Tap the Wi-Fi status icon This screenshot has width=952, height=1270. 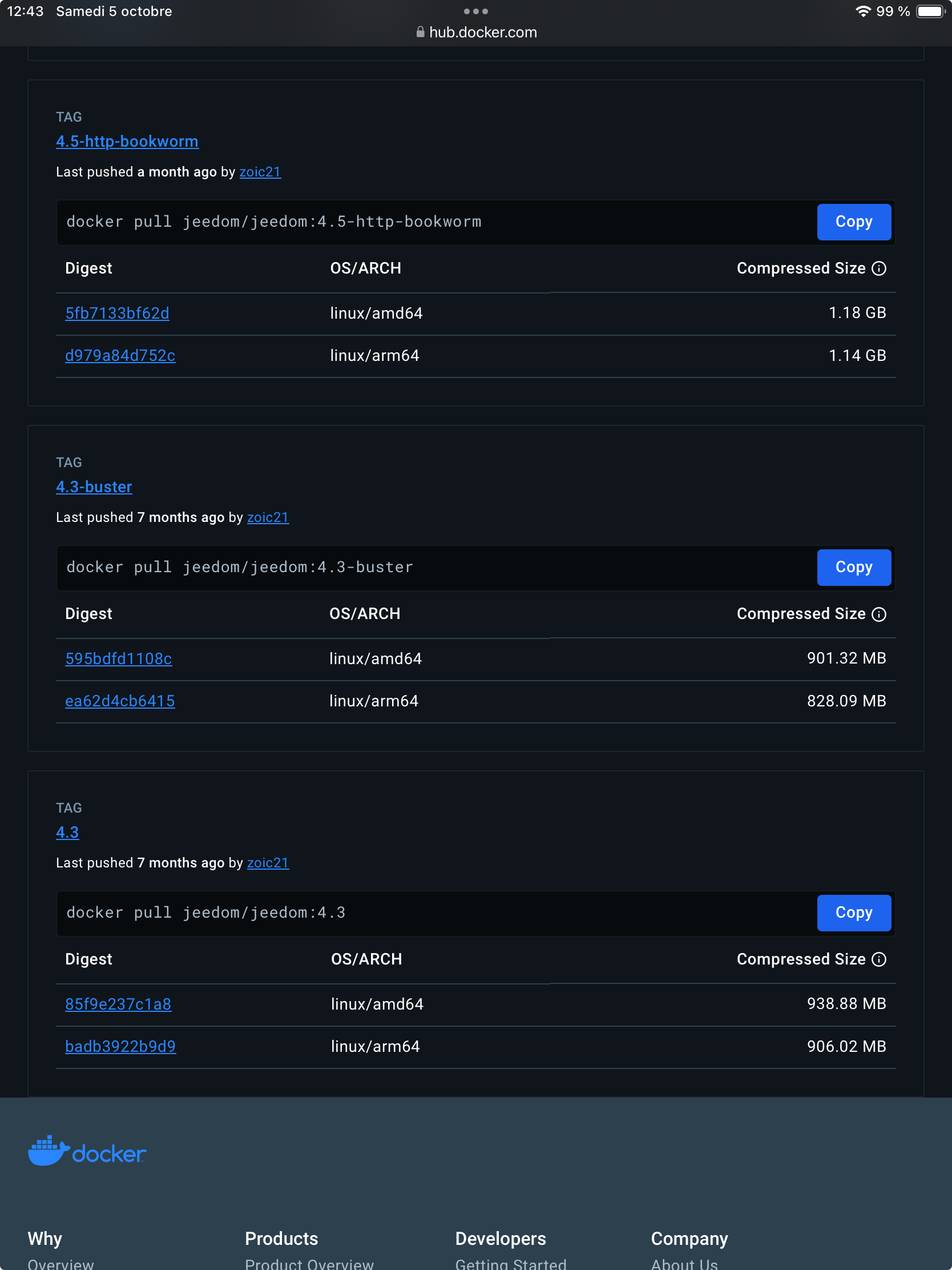[862, 11]
